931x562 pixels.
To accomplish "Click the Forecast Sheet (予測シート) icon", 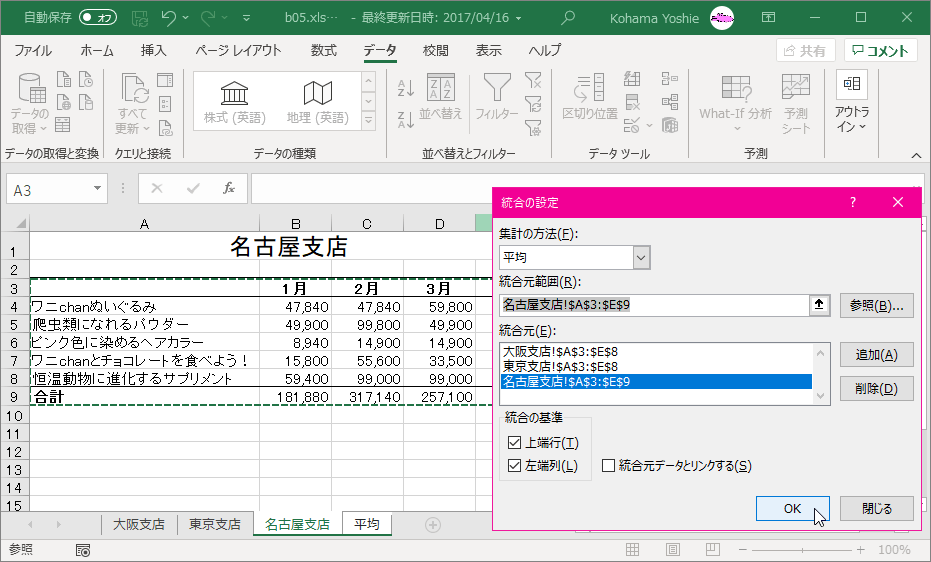I will coord(796,89).
